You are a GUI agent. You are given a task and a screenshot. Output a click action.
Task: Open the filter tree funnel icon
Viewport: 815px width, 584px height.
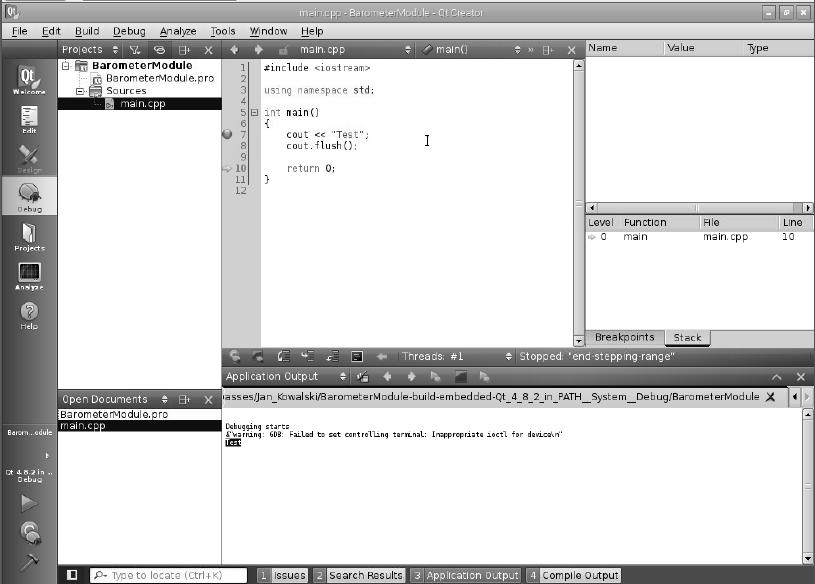tap(135, 50)
